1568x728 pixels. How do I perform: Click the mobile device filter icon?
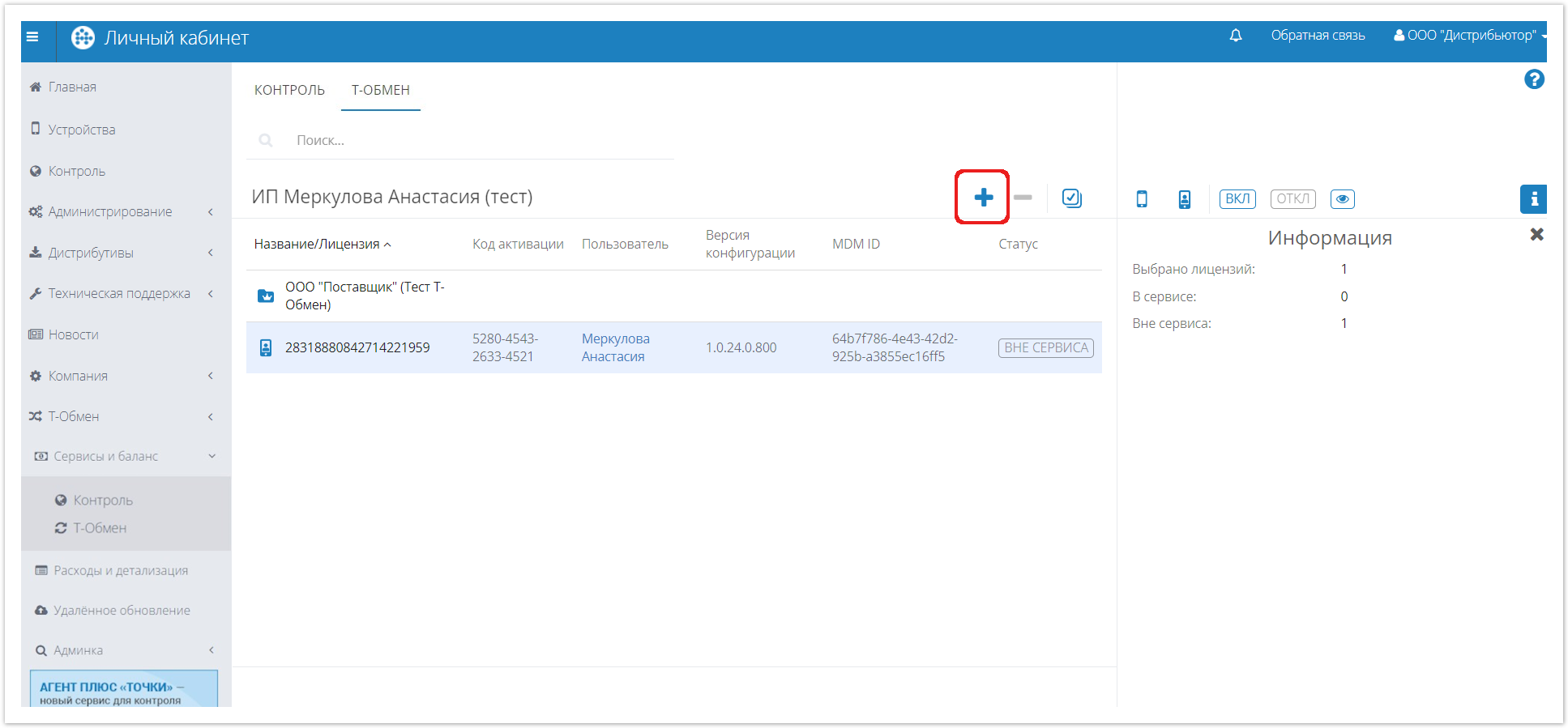1142,199
